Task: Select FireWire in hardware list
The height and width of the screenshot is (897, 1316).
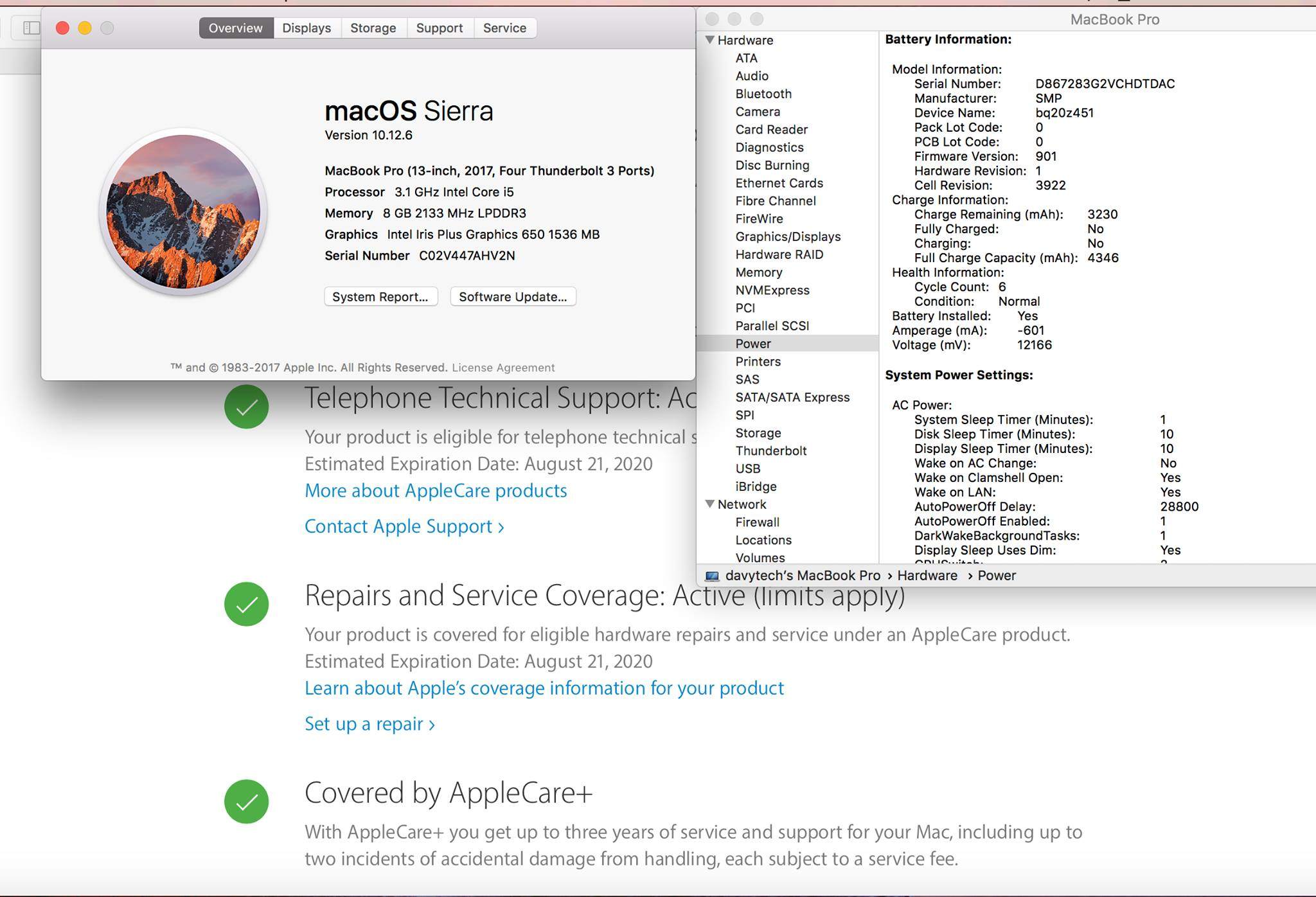Action: tap(759, 219)
